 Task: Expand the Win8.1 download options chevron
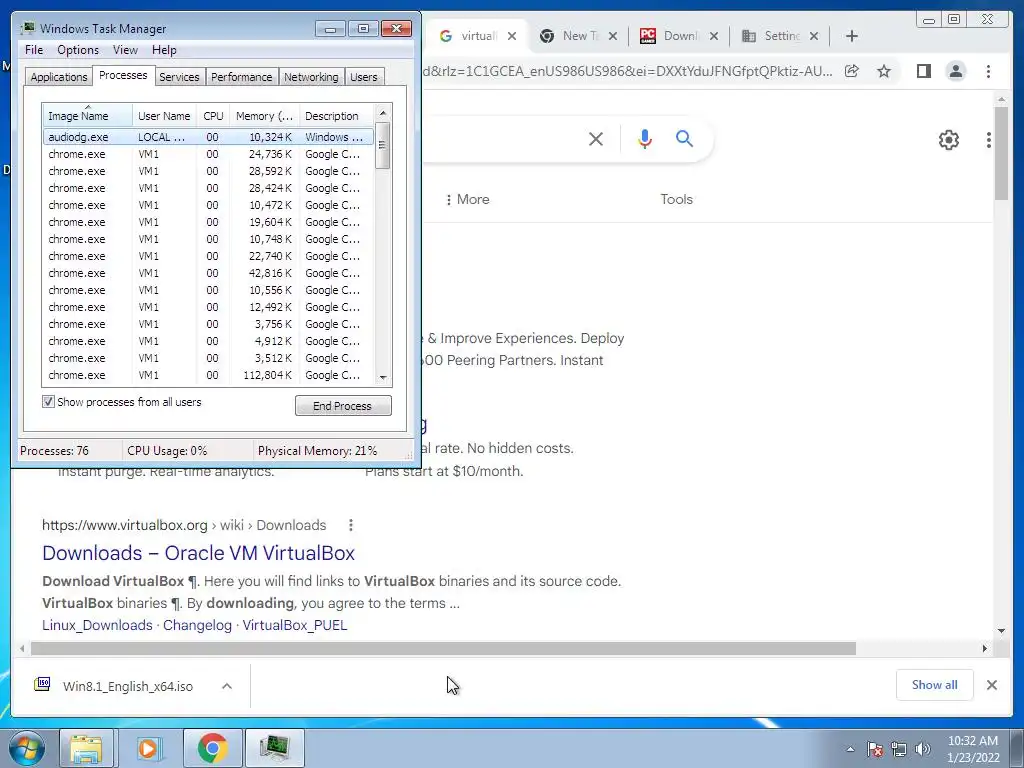[x=227, y=686]
